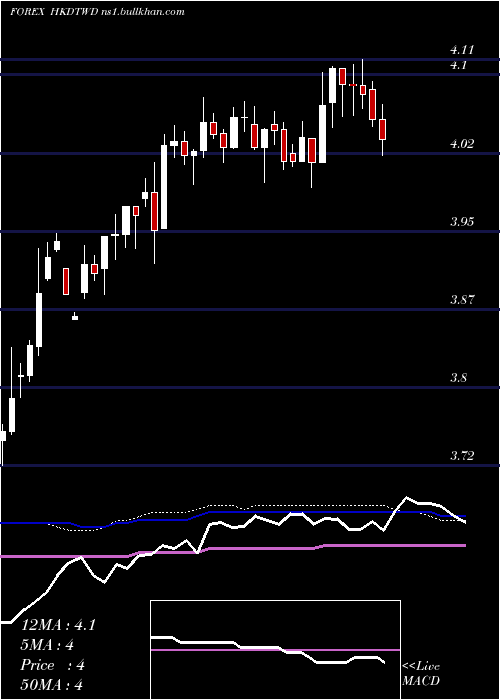Image resolution: width=500 pixels, height=700 pixels.
Task: Click the FOREX HKDTWD chart title
Action: tap(97, 12)
